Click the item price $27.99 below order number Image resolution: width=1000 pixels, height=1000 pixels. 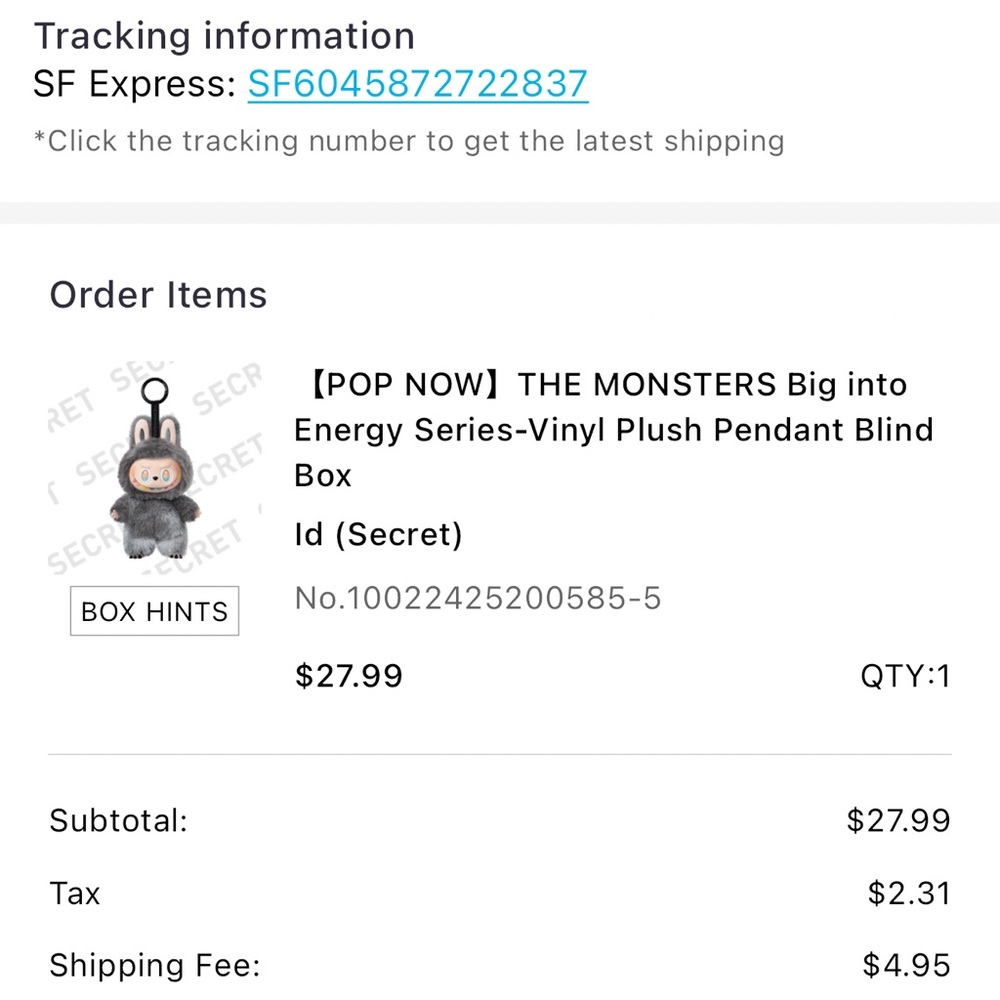[x=349, y=676]
